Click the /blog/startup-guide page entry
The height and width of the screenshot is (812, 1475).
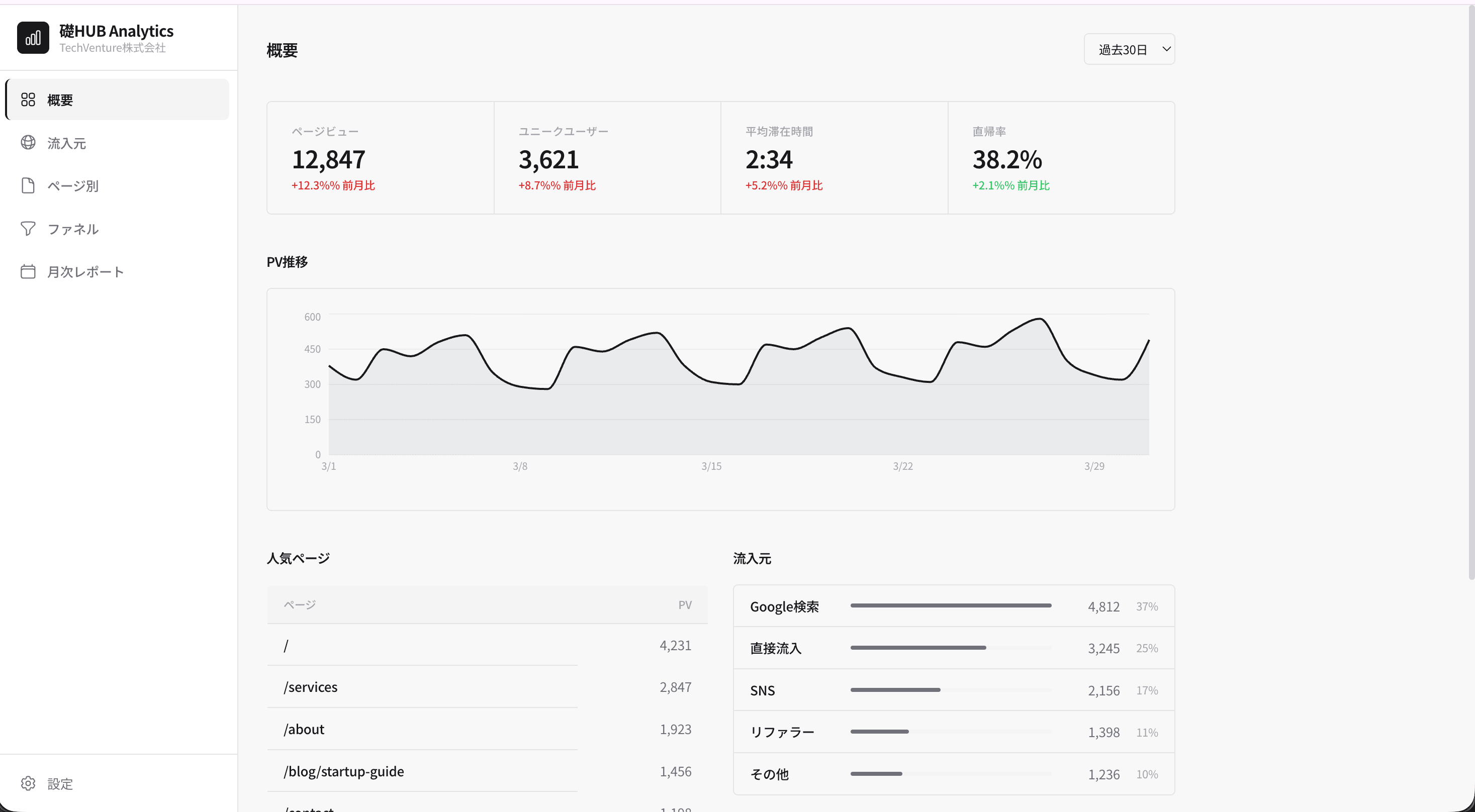point(344,771)
